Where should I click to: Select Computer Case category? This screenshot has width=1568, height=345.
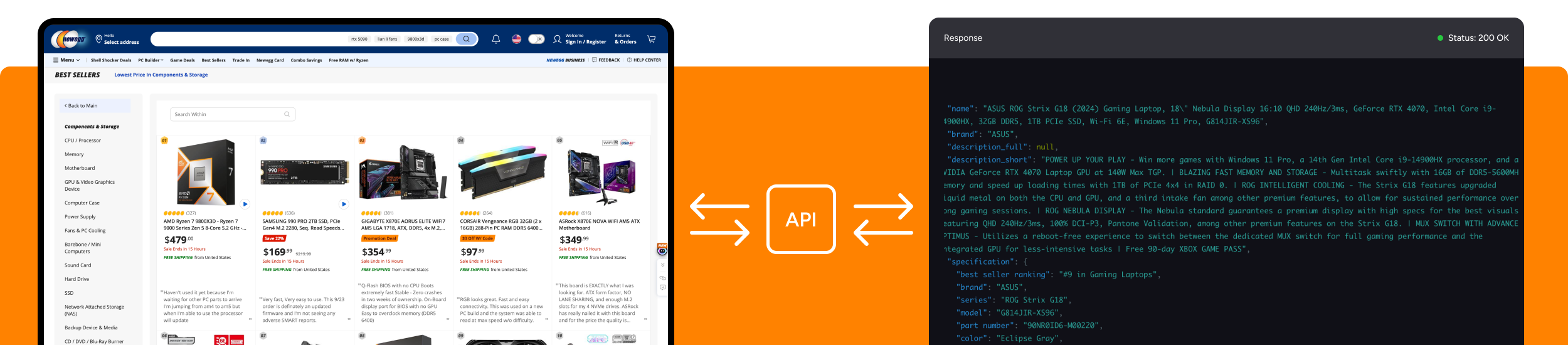coord(82,203)
